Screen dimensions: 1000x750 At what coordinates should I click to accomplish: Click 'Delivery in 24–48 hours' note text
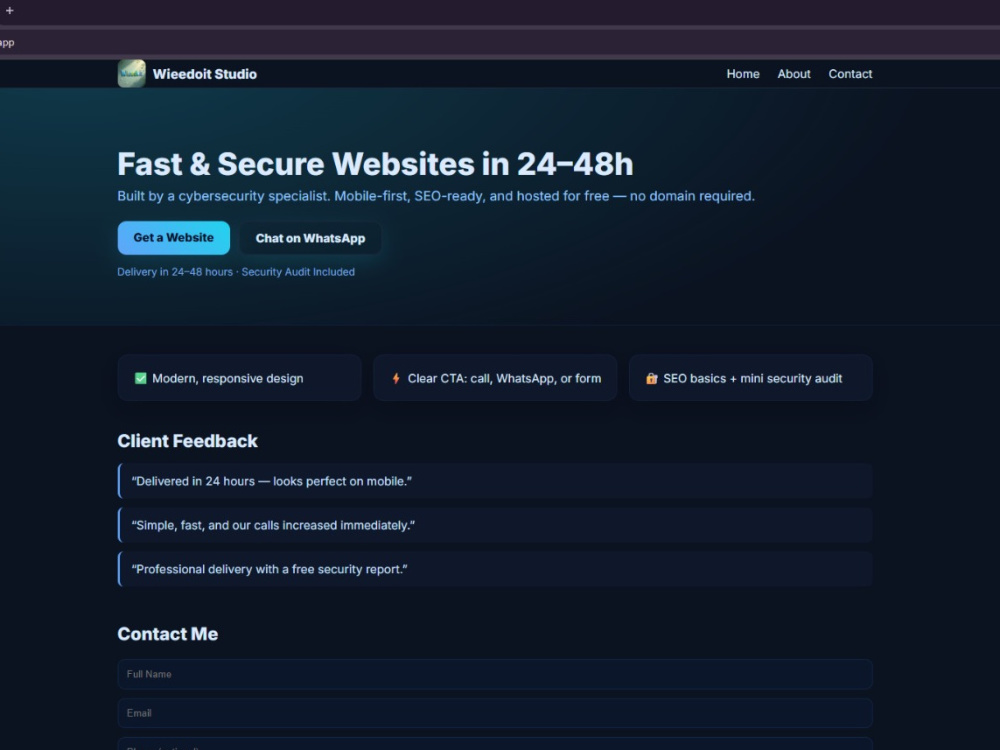[x=236, y=272]
